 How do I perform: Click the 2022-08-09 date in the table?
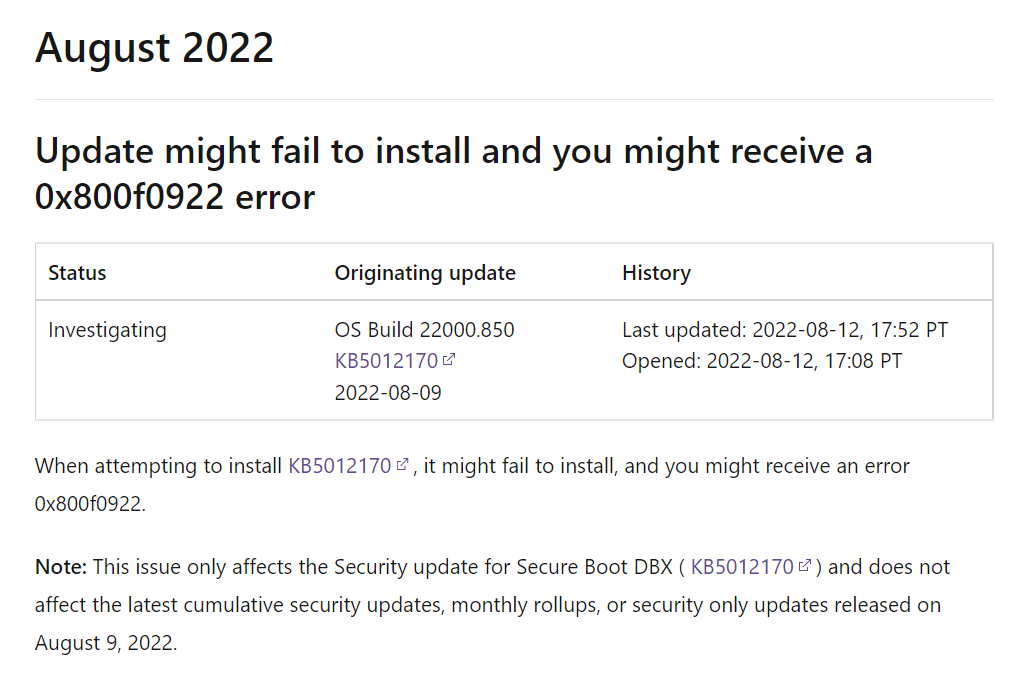click(388, 393)
